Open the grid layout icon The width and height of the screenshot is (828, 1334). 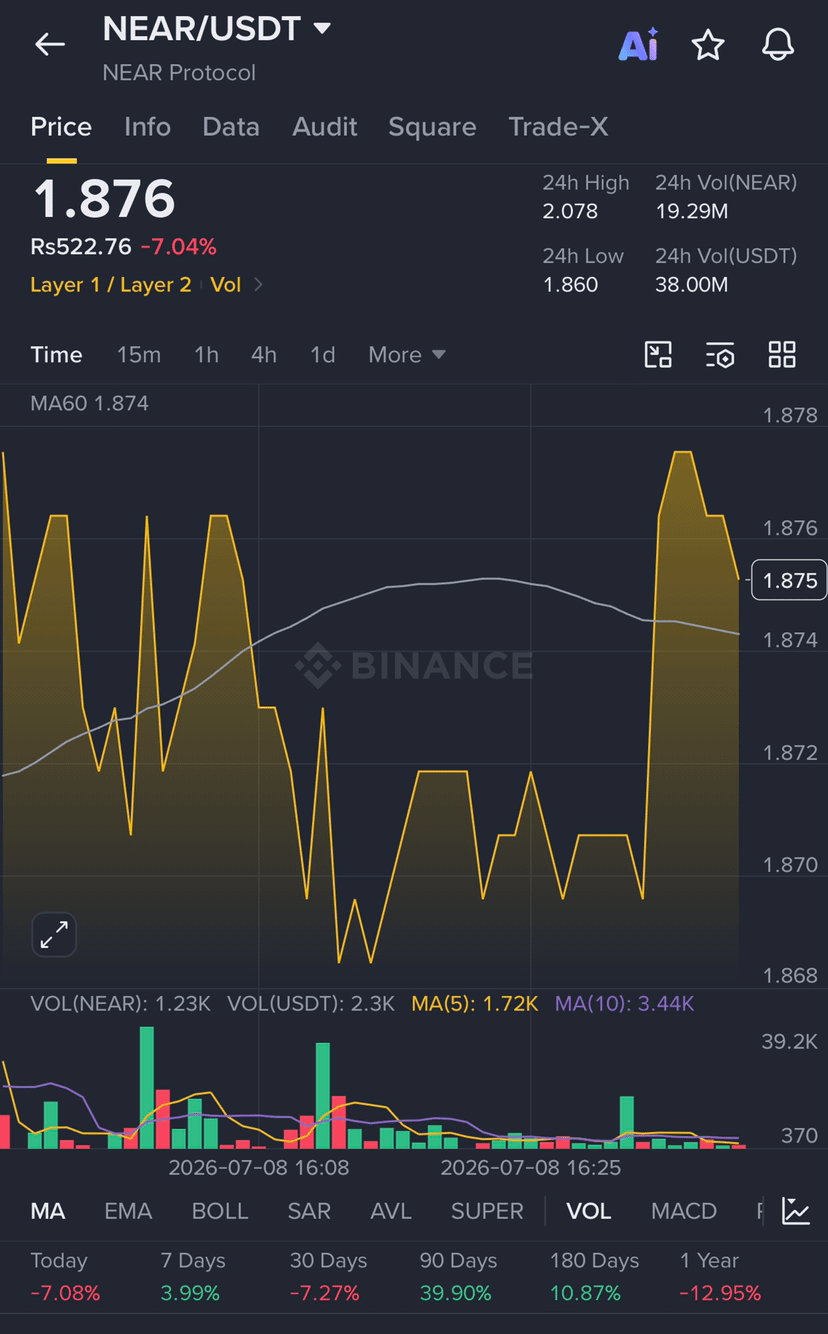[x=782, y=355]
